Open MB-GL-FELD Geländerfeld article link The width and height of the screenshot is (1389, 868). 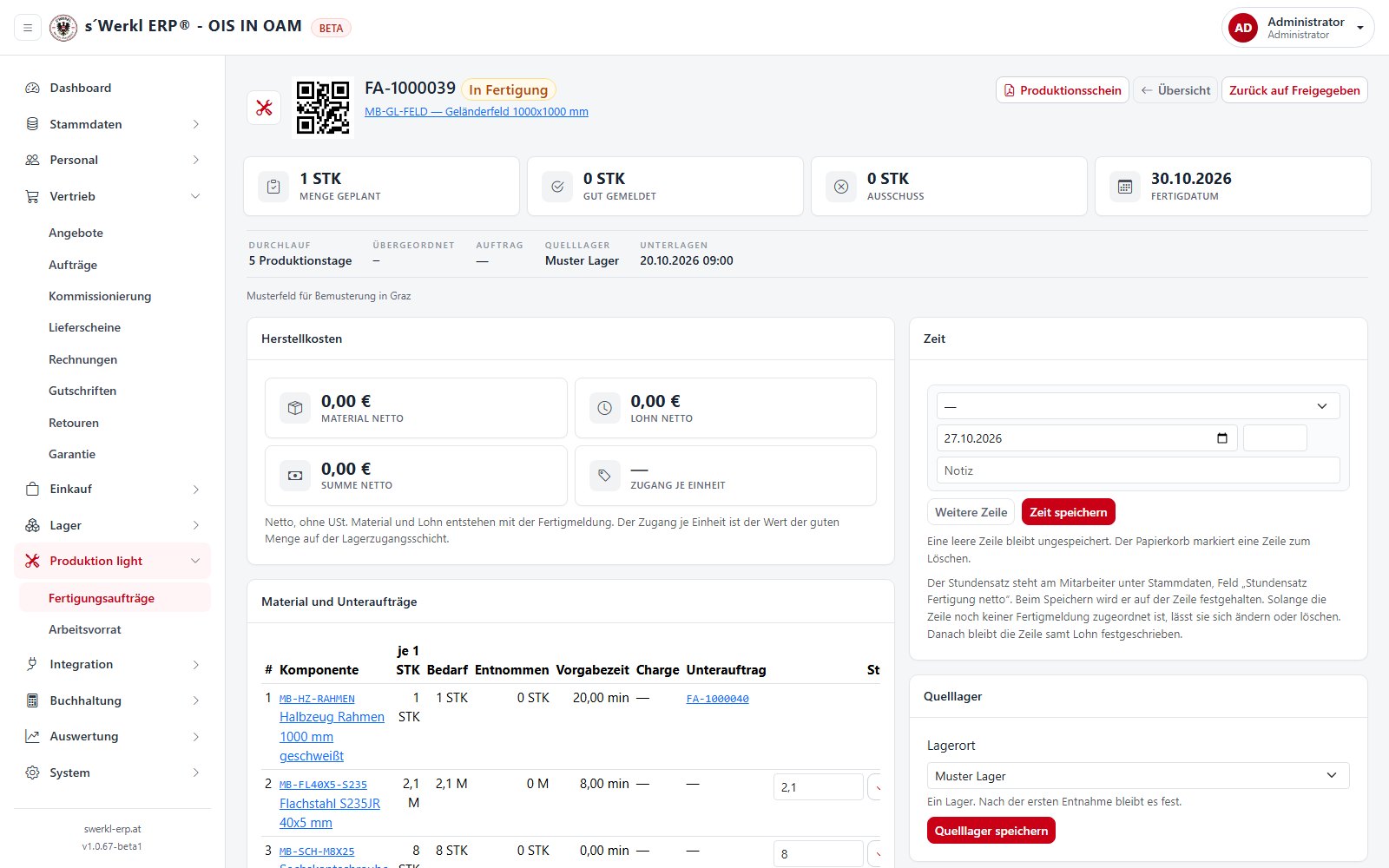tap(477, 112)
